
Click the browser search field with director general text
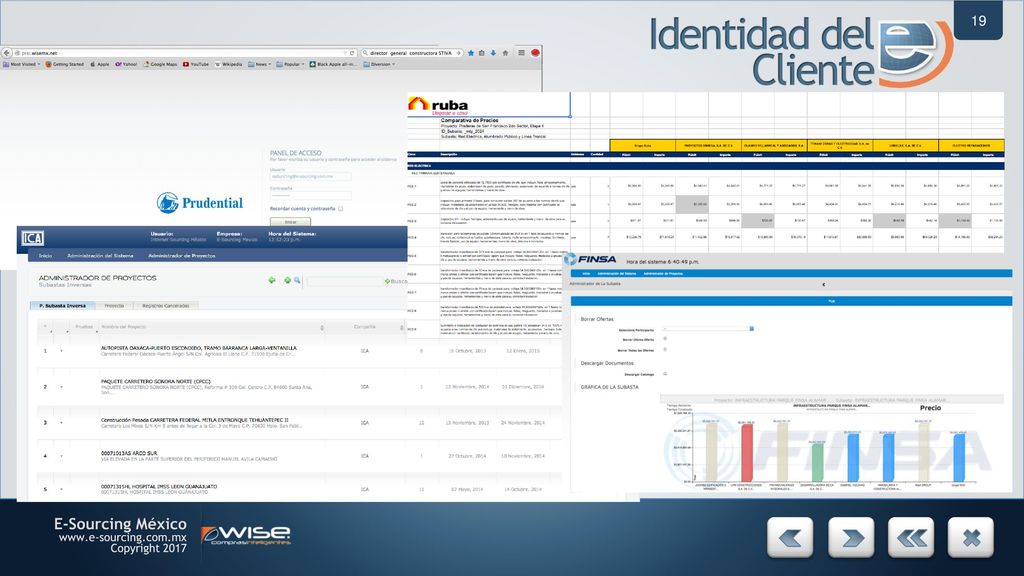411,53
